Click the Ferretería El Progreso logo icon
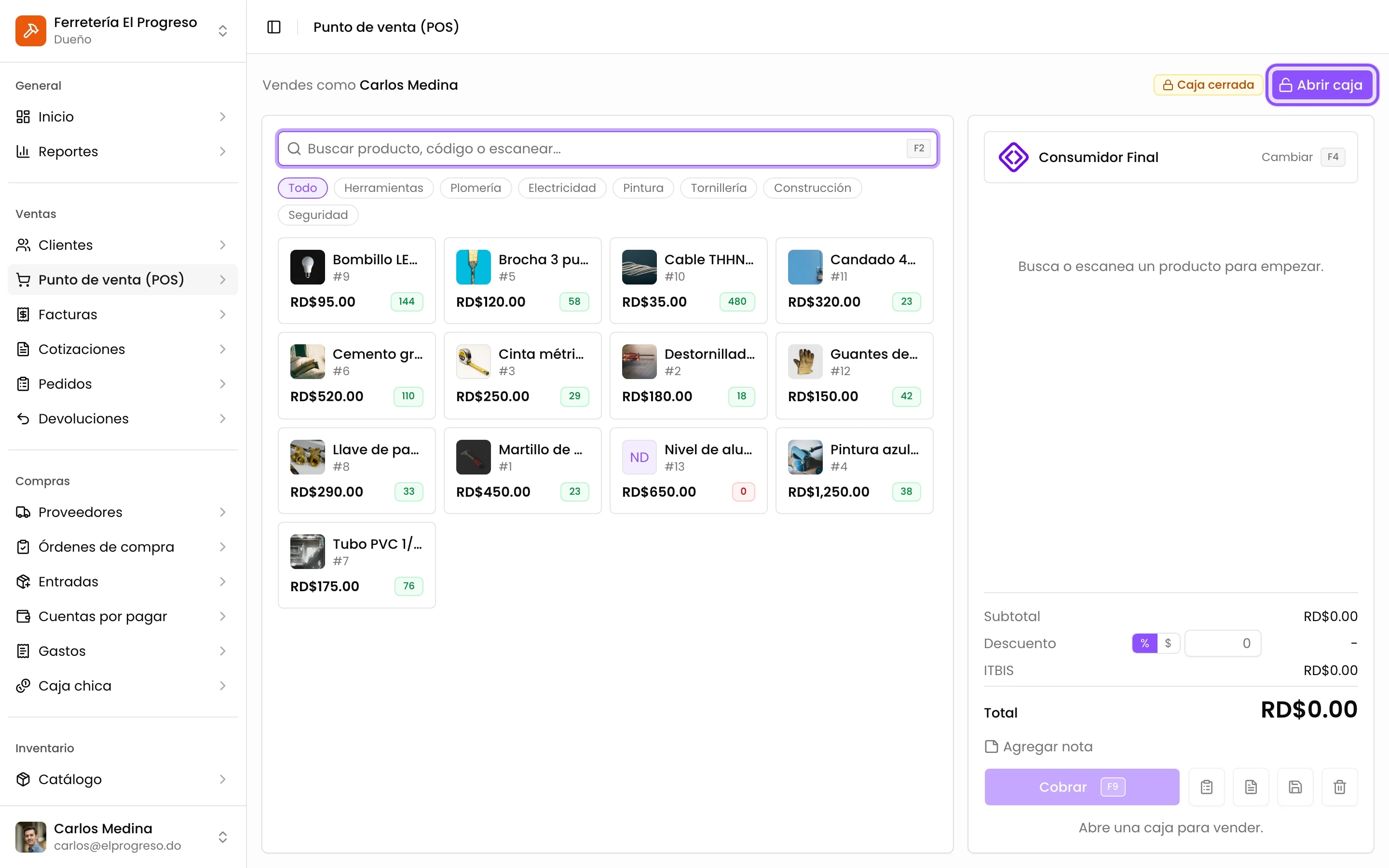Screen dimensions: 1389x868 pos(30,30)
